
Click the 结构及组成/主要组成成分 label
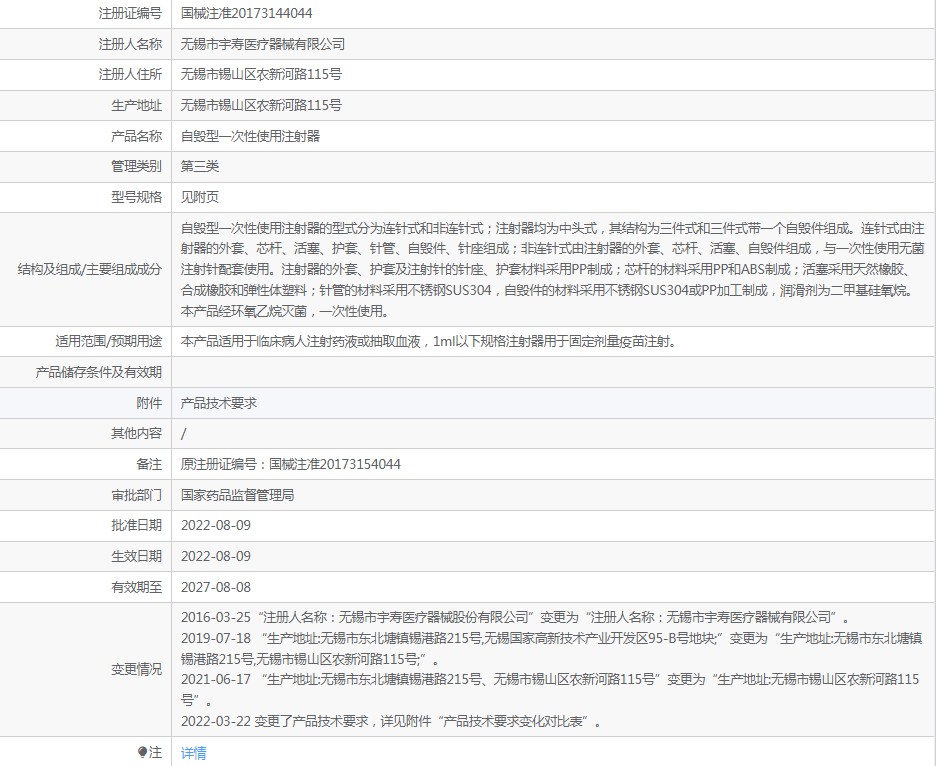click(x=90, y=270)
